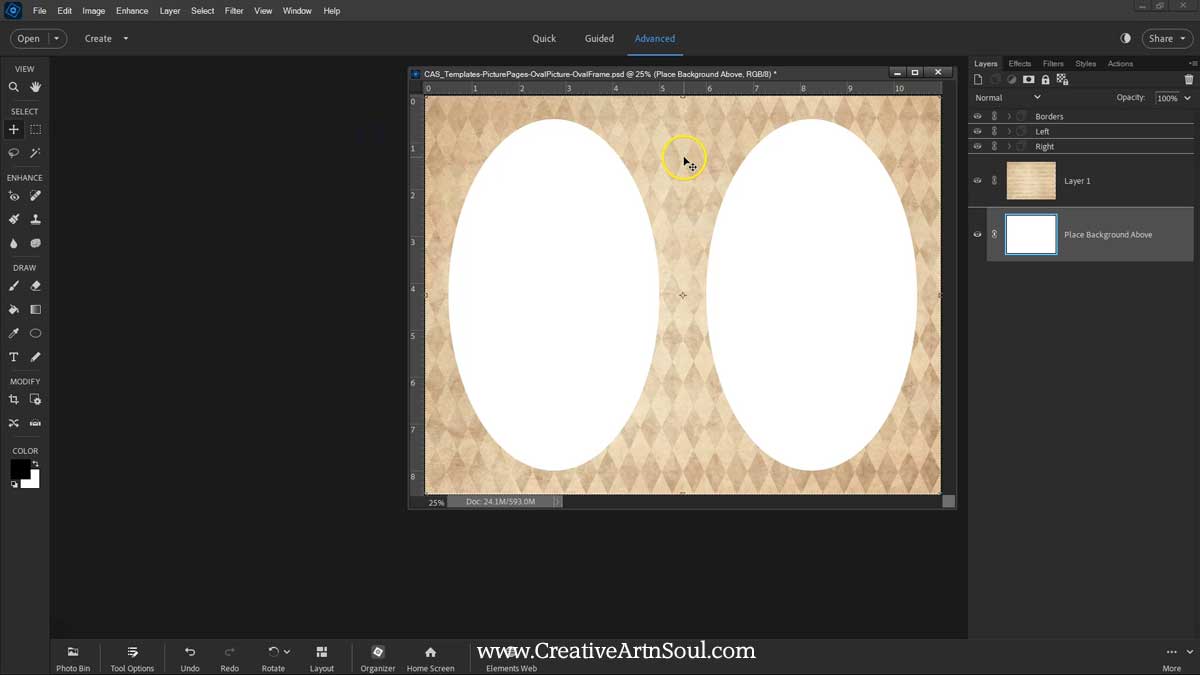Open the blend mode Normal dropdown
1200x675 pixels.
click(1008, 98)
